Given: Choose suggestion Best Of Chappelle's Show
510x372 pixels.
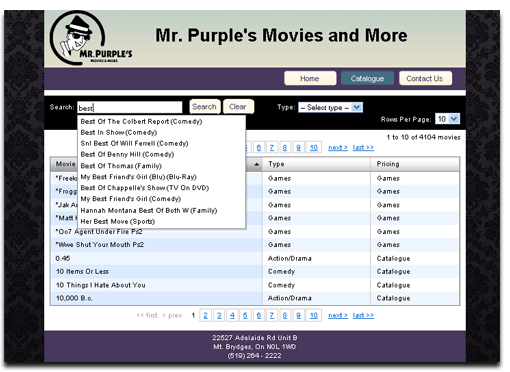Looking at the screenshot, I should (x=145, y=188).
